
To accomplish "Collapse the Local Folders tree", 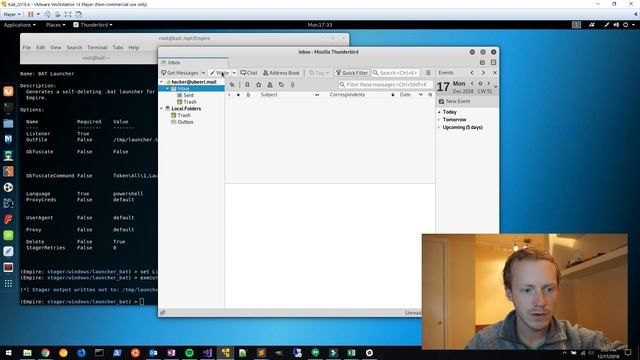I will (162, 109).
